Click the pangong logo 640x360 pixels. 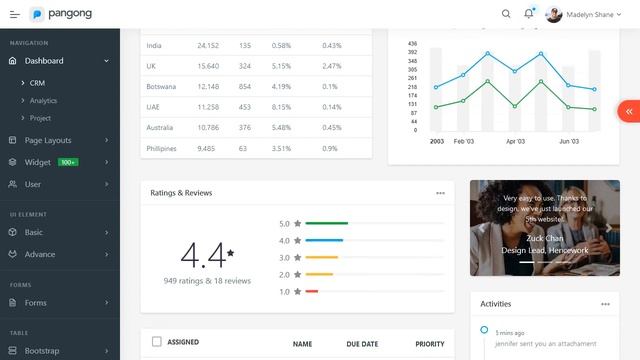pos(61,14)
